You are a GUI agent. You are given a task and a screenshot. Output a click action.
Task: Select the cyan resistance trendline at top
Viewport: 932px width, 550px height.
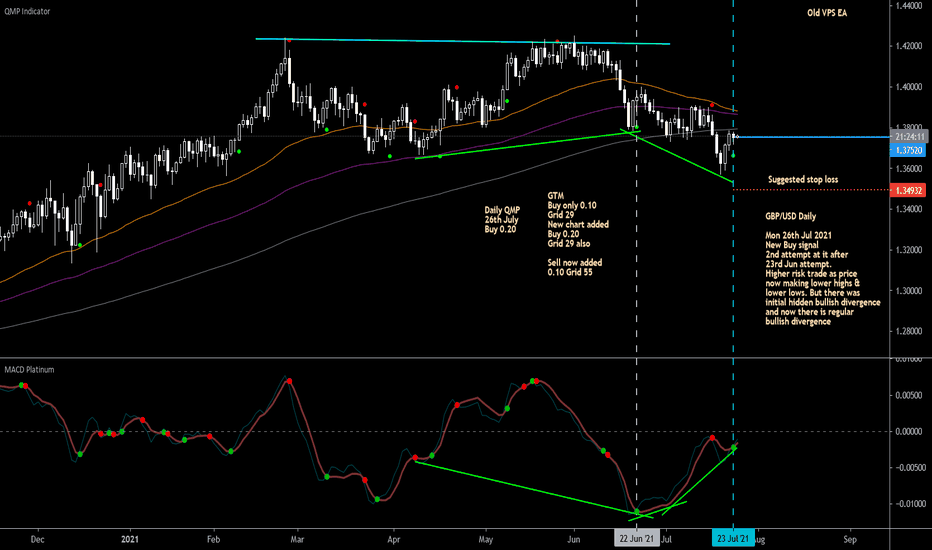462,41
